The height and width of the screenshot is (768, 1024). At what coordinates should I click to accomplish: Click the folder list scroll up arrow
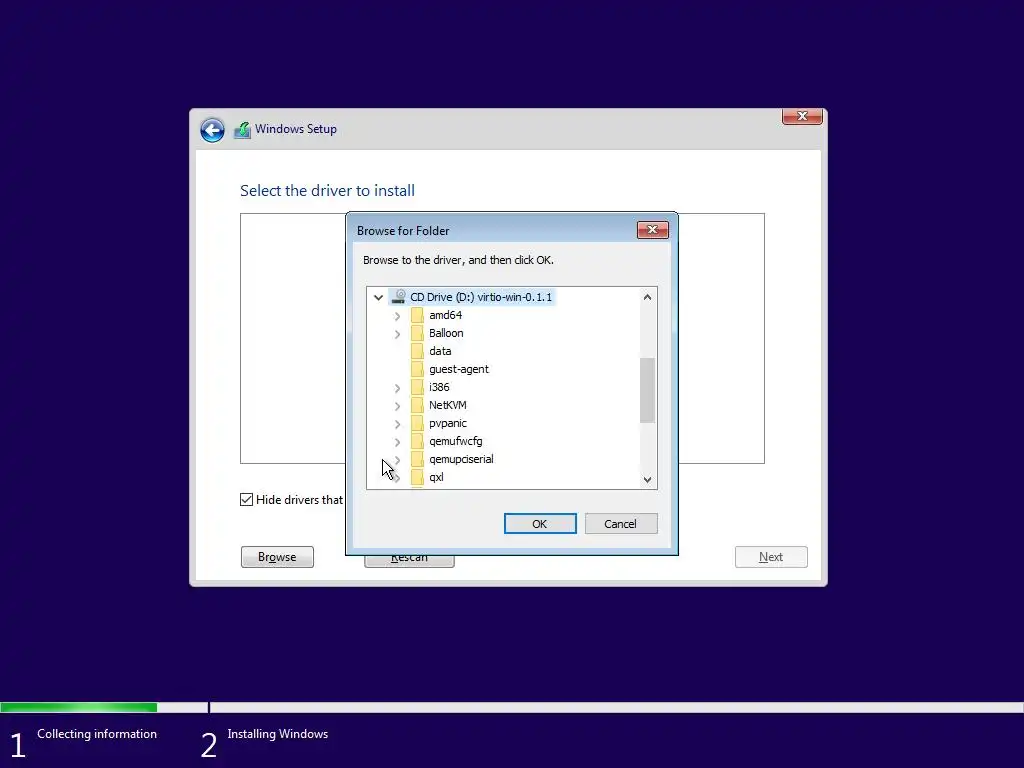coord(647,297)
